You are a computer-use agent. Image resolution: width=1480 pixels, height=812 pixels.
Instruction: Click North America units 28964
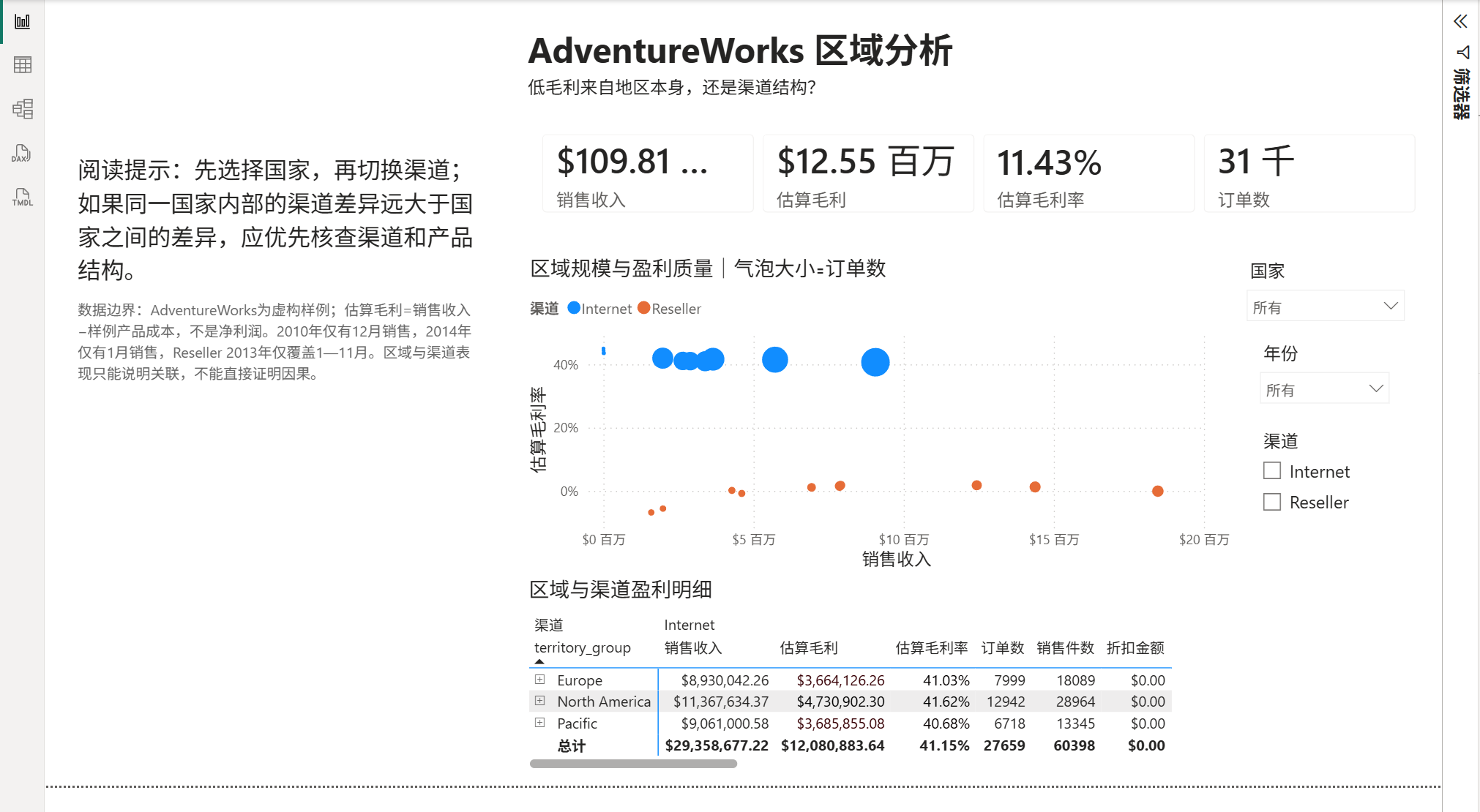1075,702
